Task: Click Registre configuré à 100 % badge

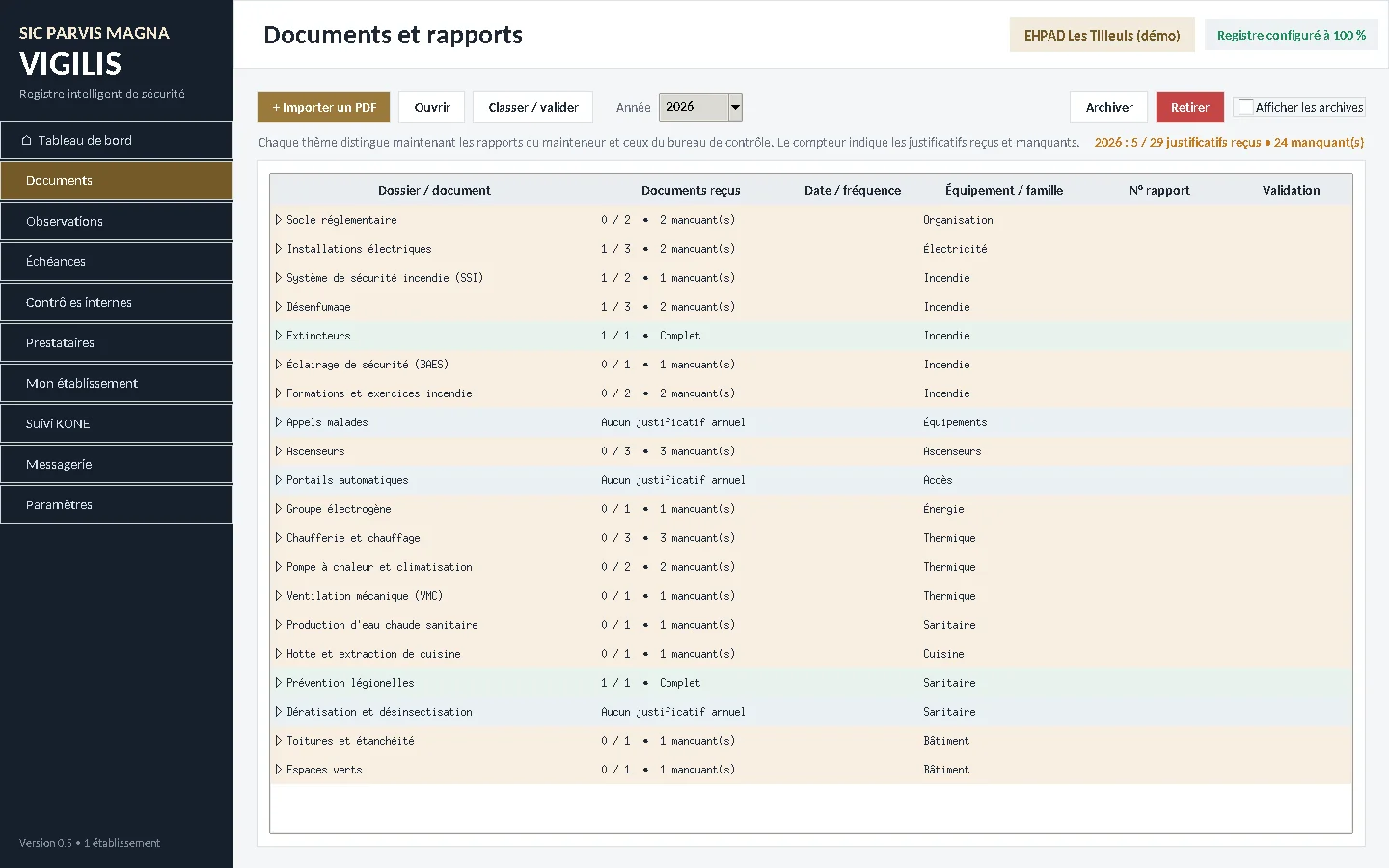Action: pyautogui.click(x=1291, y=35)
